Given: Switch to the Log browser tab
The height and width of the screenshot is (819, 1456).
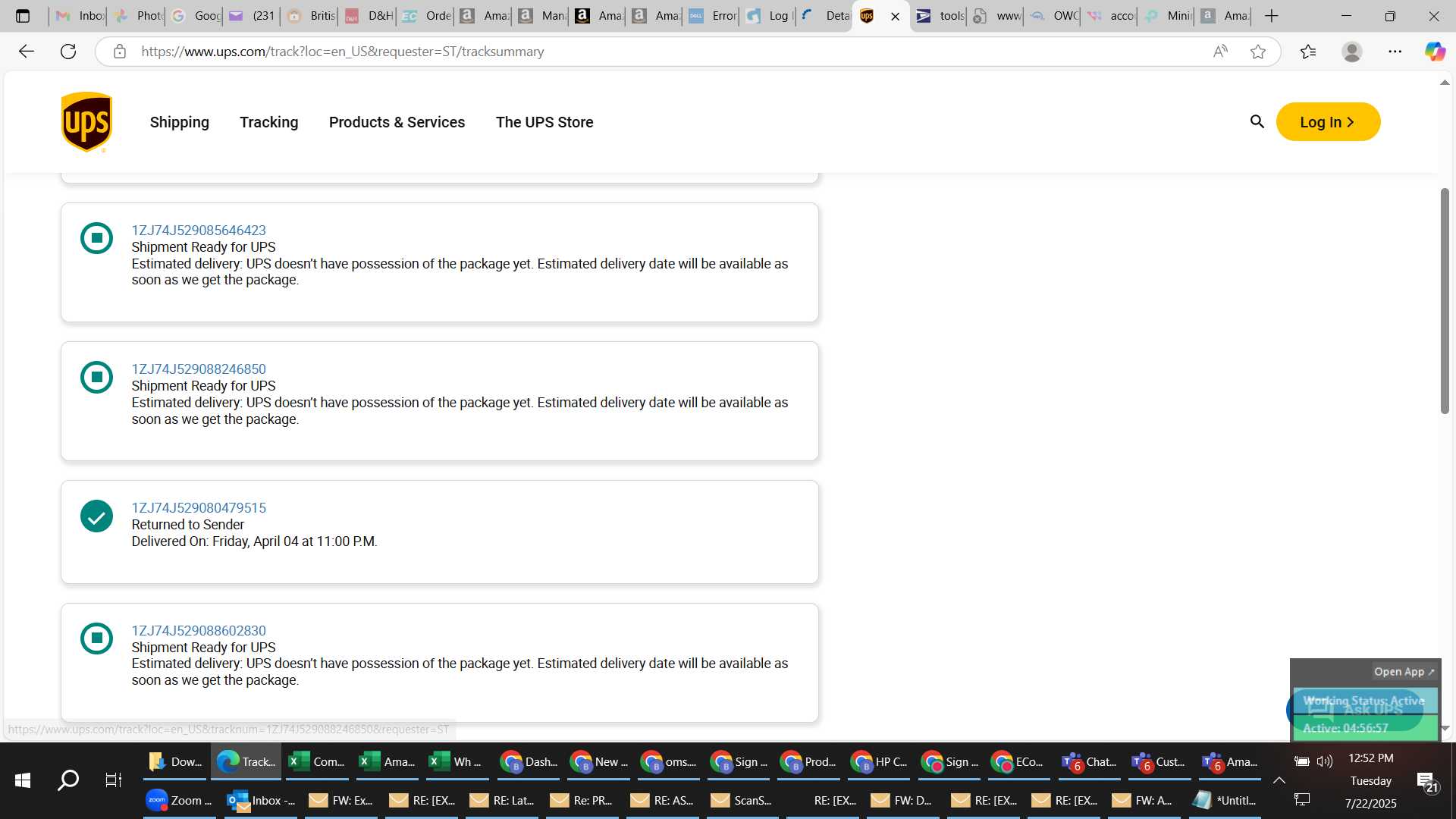Looking at the screenshot, I should pos(768,16).
